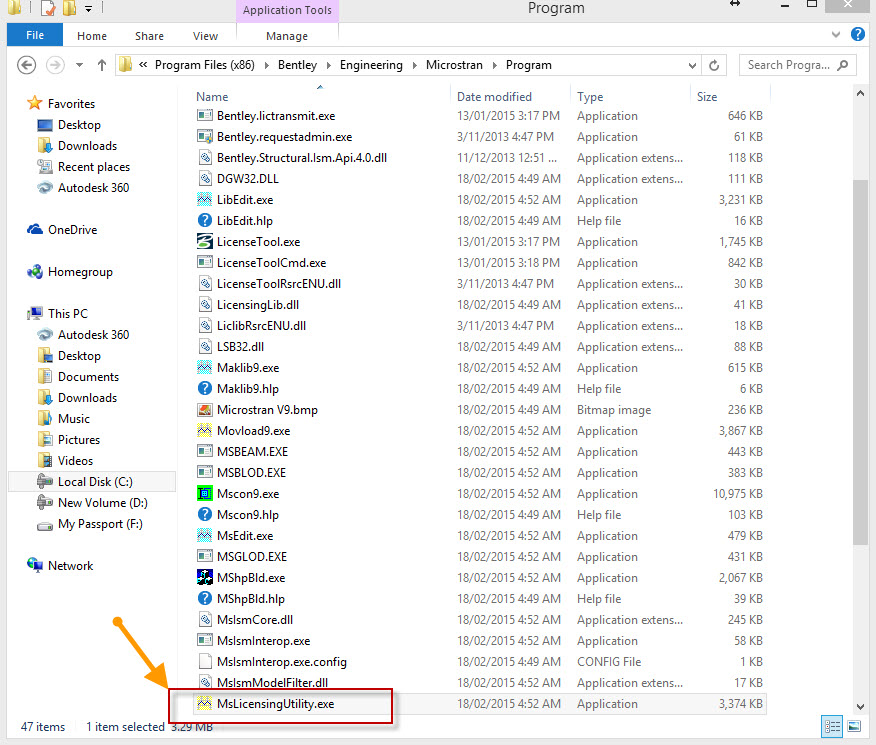Open Quick Access Toolbar customize dropdown
Viewport: 876px width, 745px height.
[x=88, y=8]
